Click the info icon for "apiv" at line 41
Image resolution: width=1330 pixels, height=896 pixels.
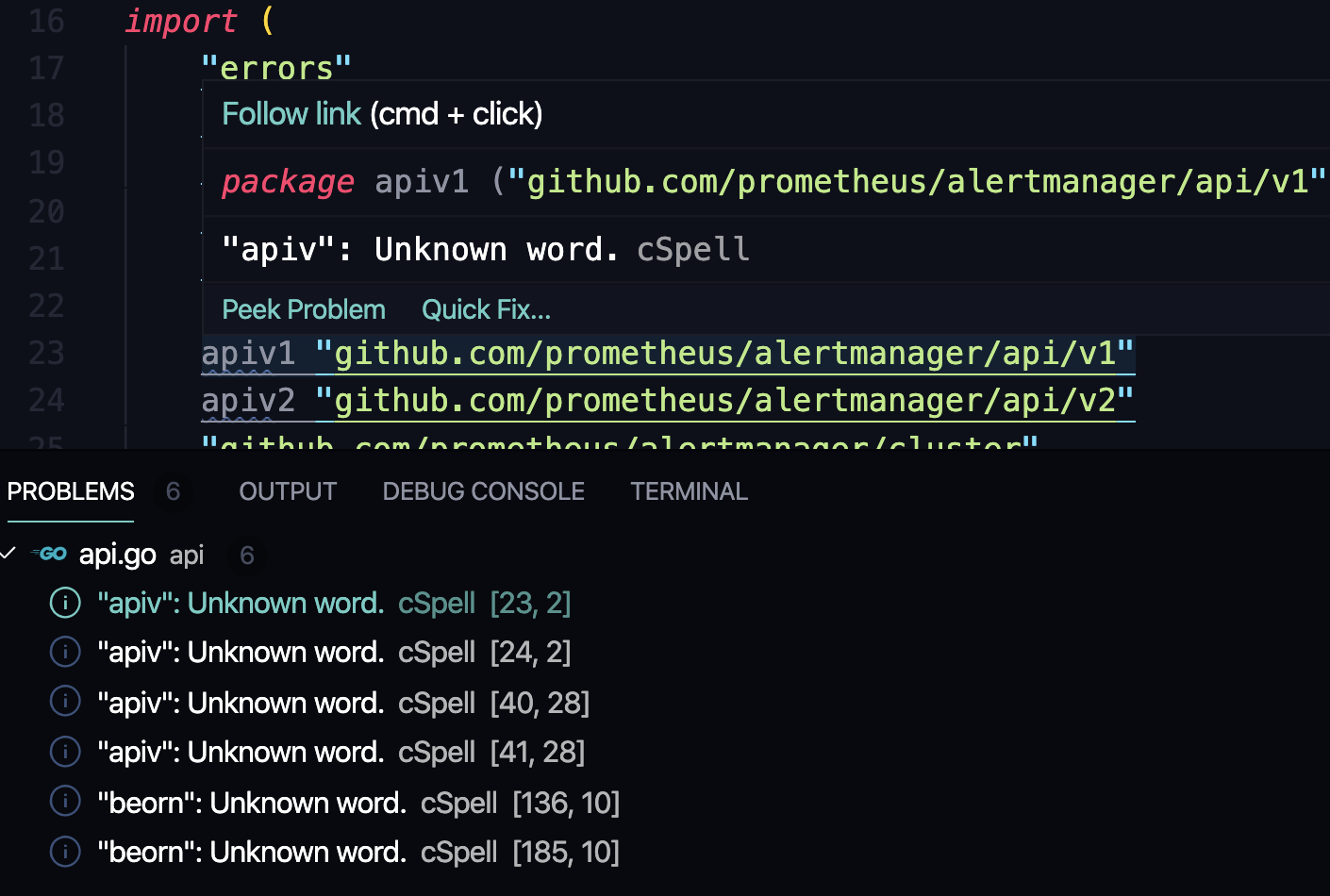click(64, 751)
